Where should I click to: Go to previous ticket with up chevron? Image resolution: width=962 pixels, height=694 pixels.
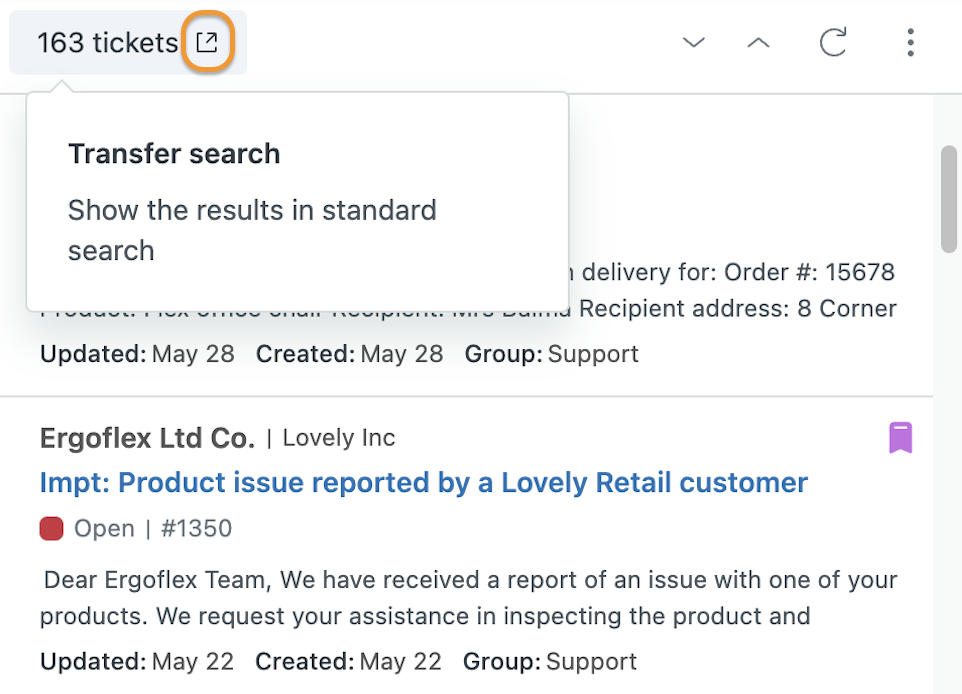pyautogui.click(x=758, y=42)
